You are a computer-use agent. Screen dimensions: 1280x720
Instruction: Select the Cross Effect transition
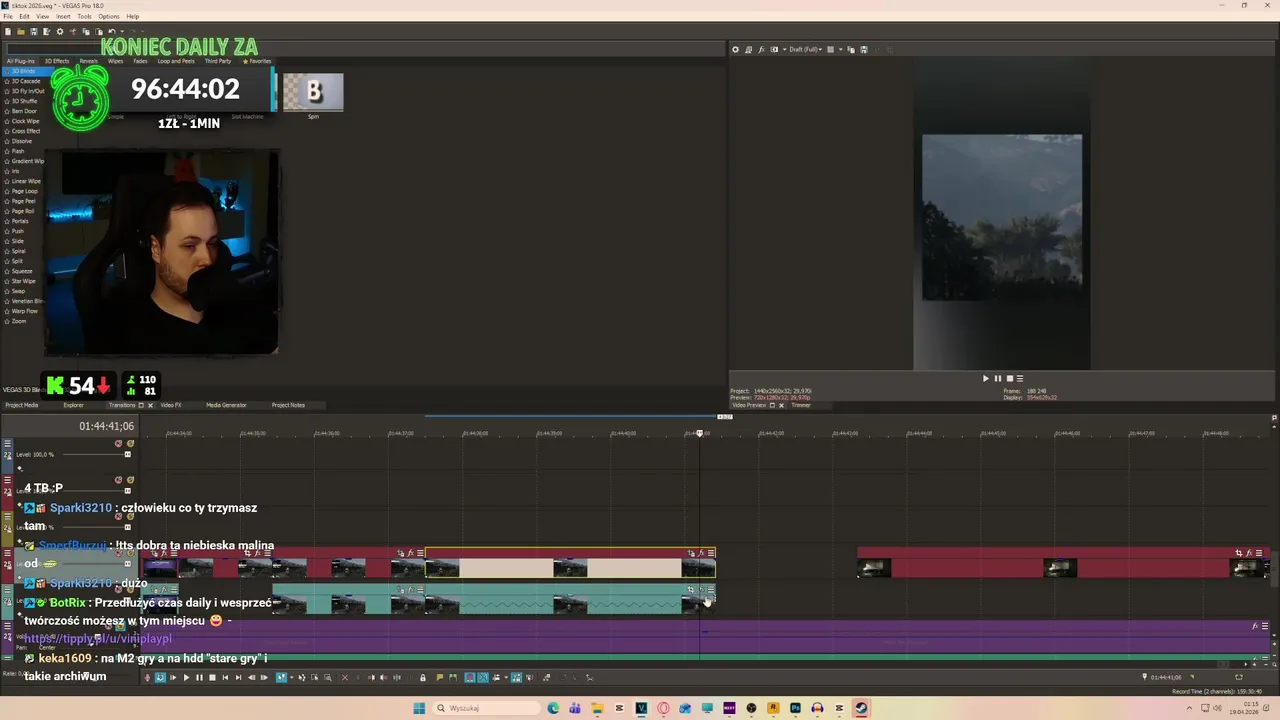pos(26,131)
